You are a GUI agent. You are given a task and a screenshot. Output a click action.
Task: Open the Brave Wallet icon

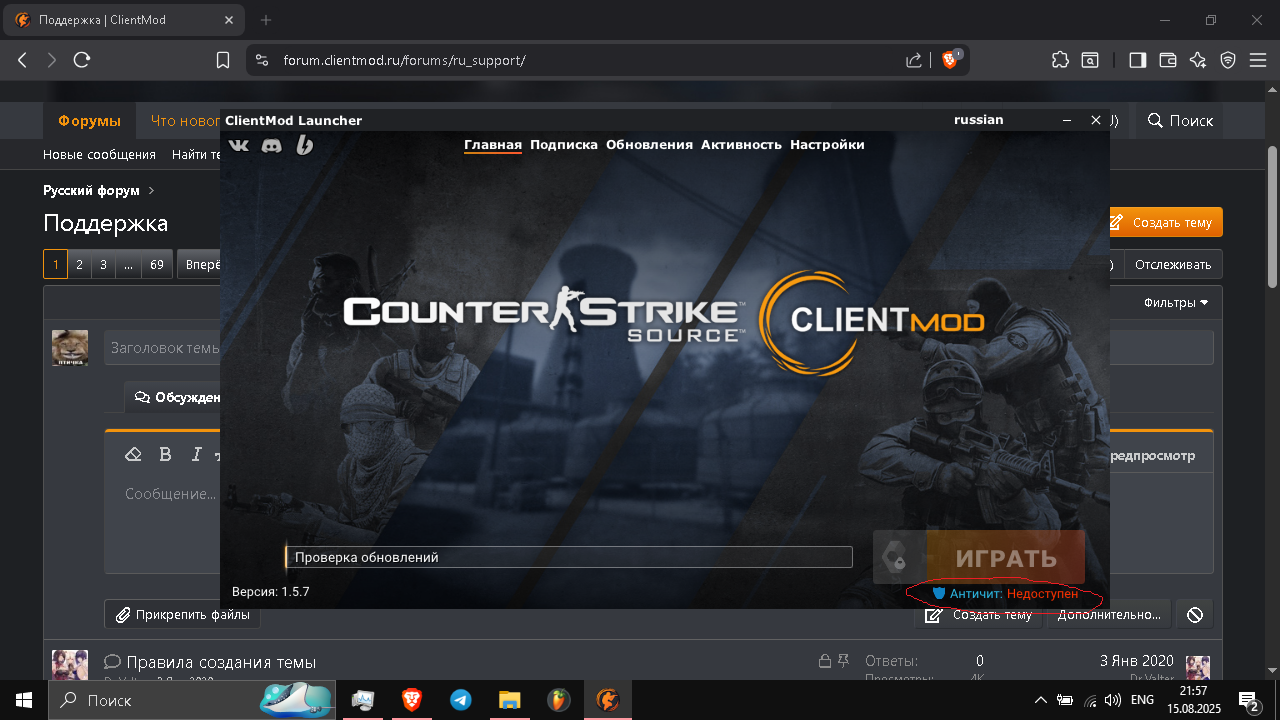pyautogui.click(x=1167, y=60)
